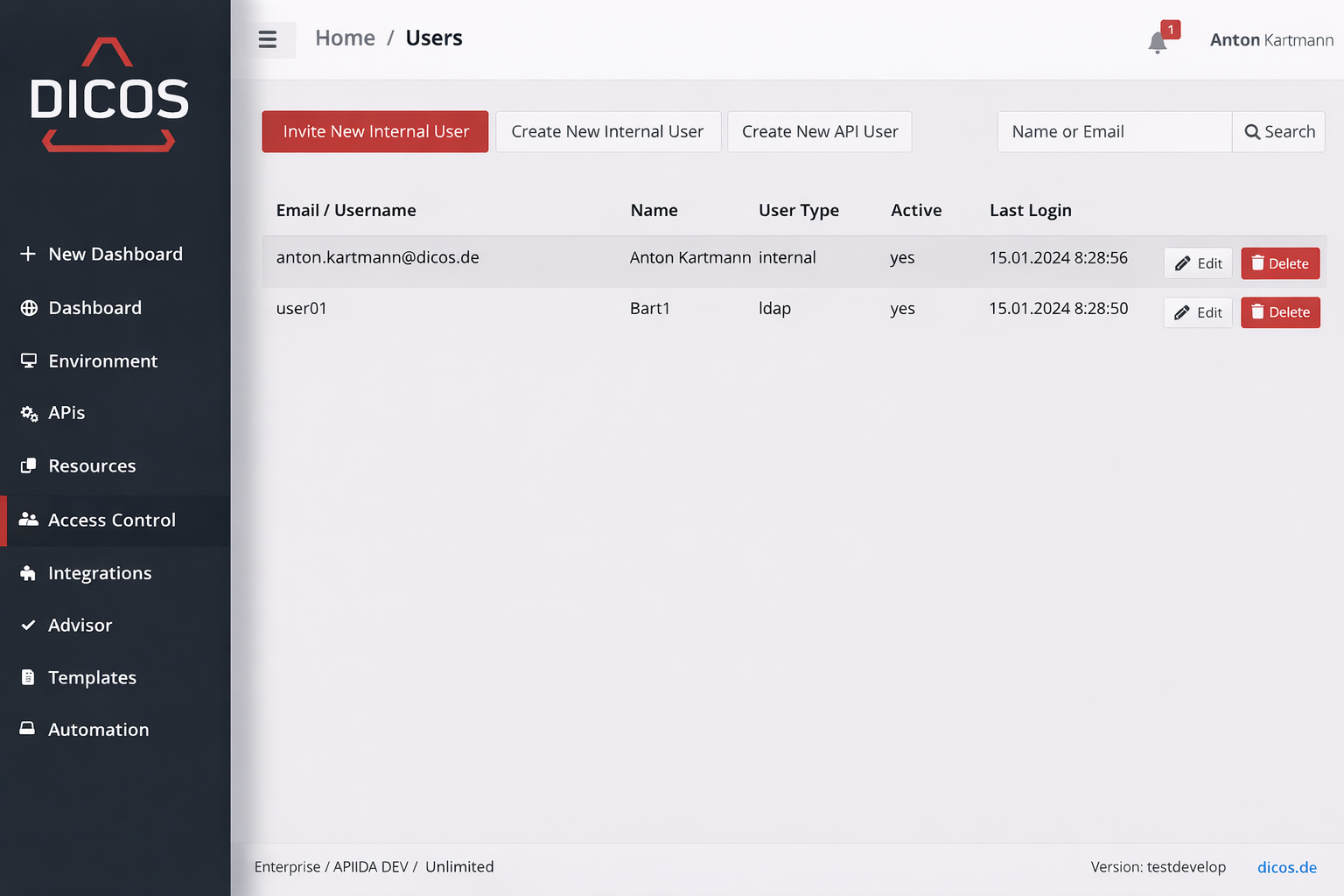
Task: Open Access Control in sidebar
Action: 111,521
